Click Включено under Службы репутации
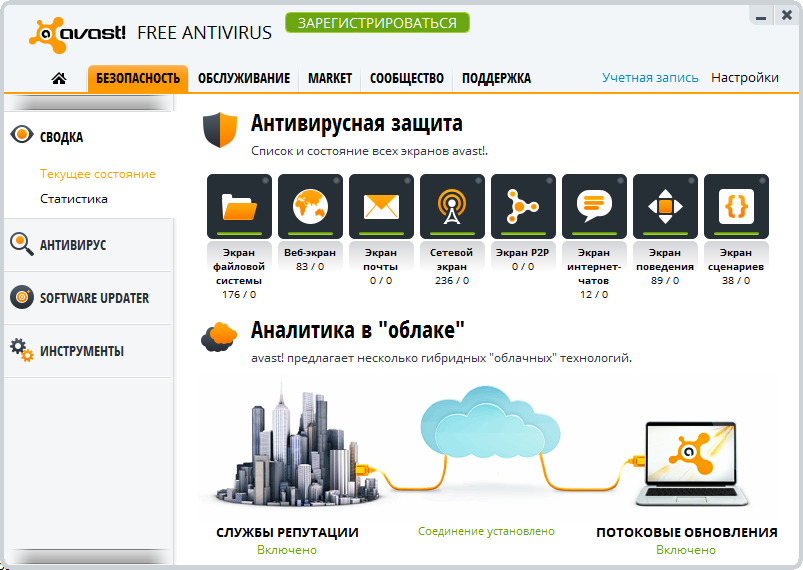 click(x=287, y=550)
